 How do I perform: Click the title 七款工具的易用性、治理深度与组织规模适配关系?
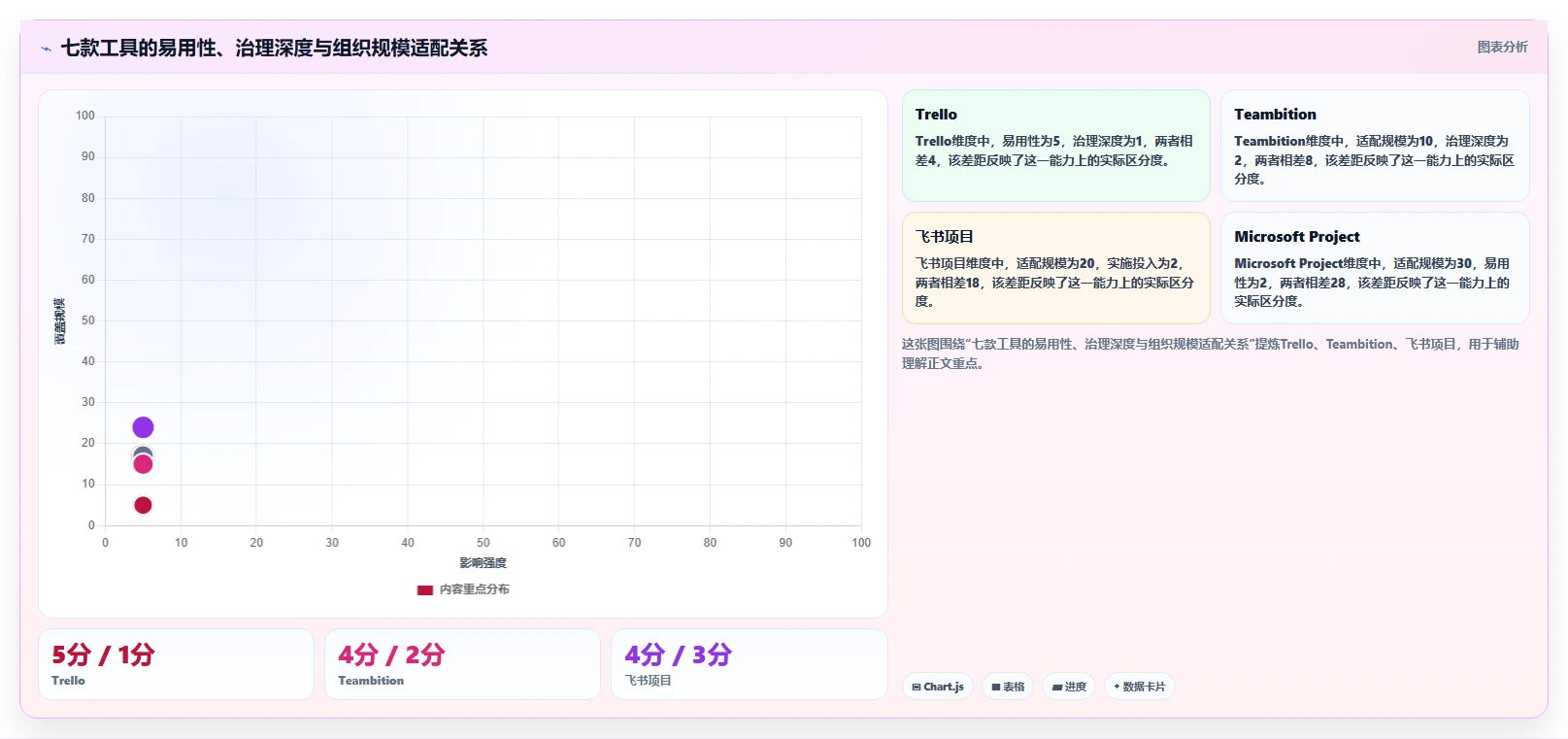(274, 48)
